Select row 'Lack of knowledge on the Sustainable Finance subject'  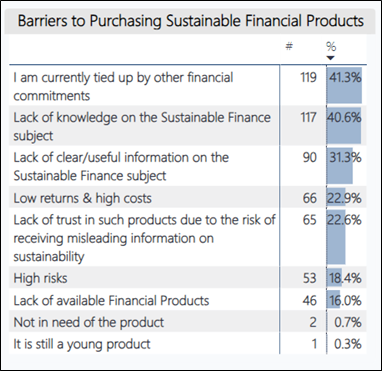tap(188, 125)
